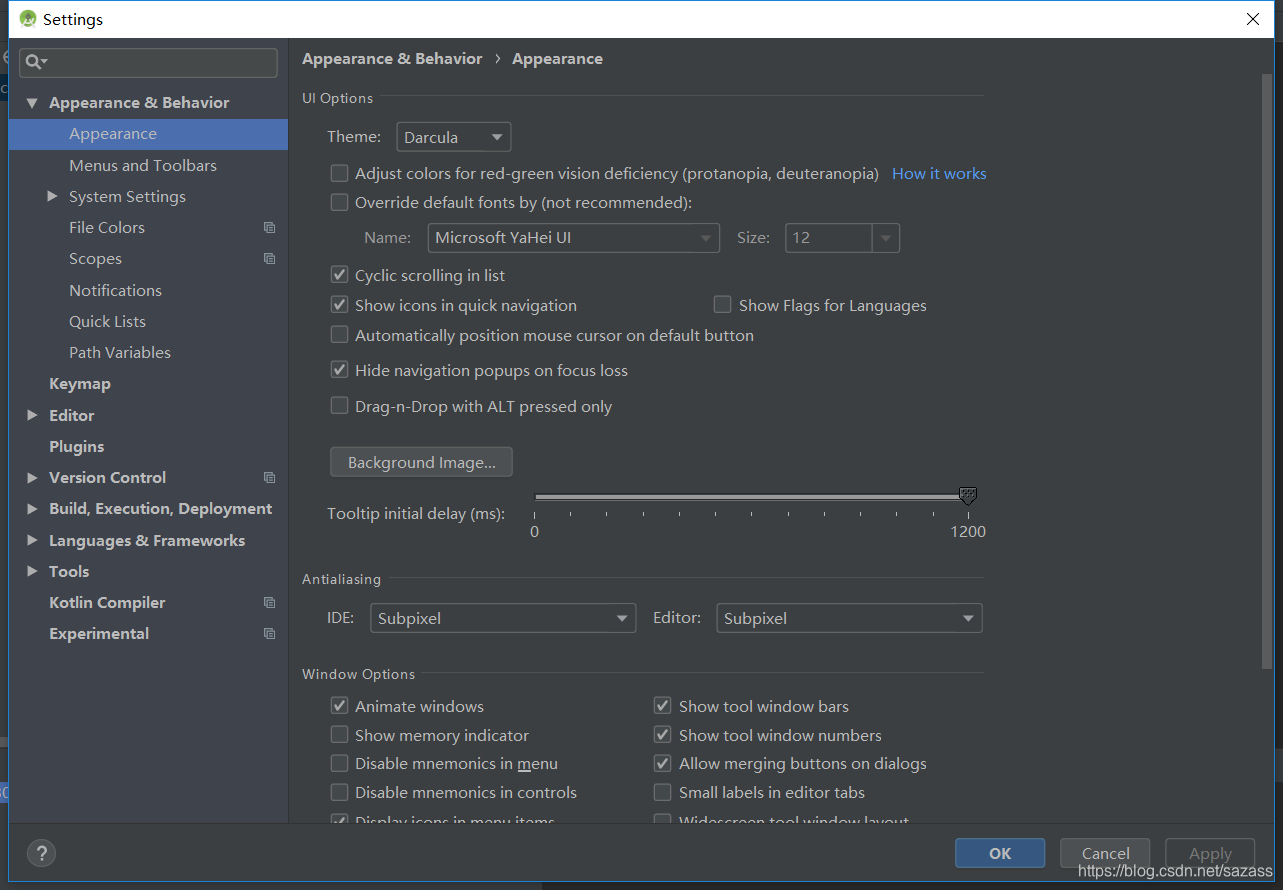Enable adjust colors for red-green vision deficiency
The width and height of the screenshot is (1283, 890).
(340, 174)
